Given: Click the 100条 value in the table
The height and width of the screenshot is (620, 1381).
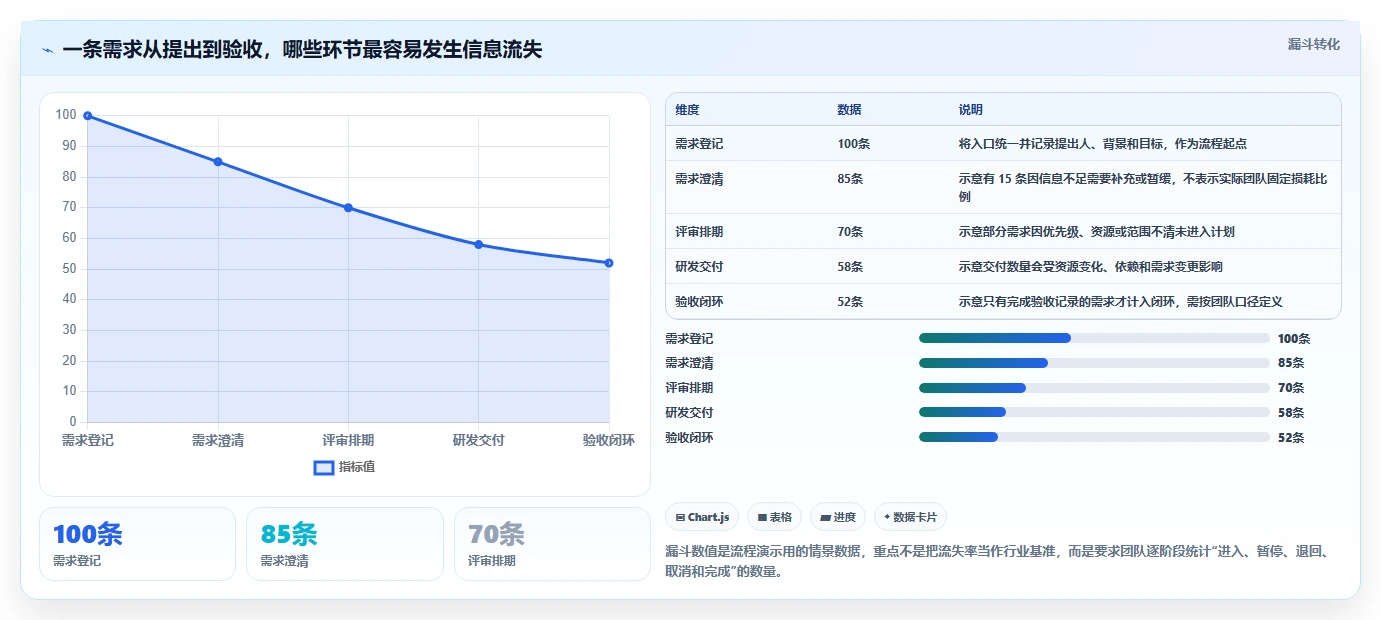Looking at the screenshot, I should [x=854, y=144].
